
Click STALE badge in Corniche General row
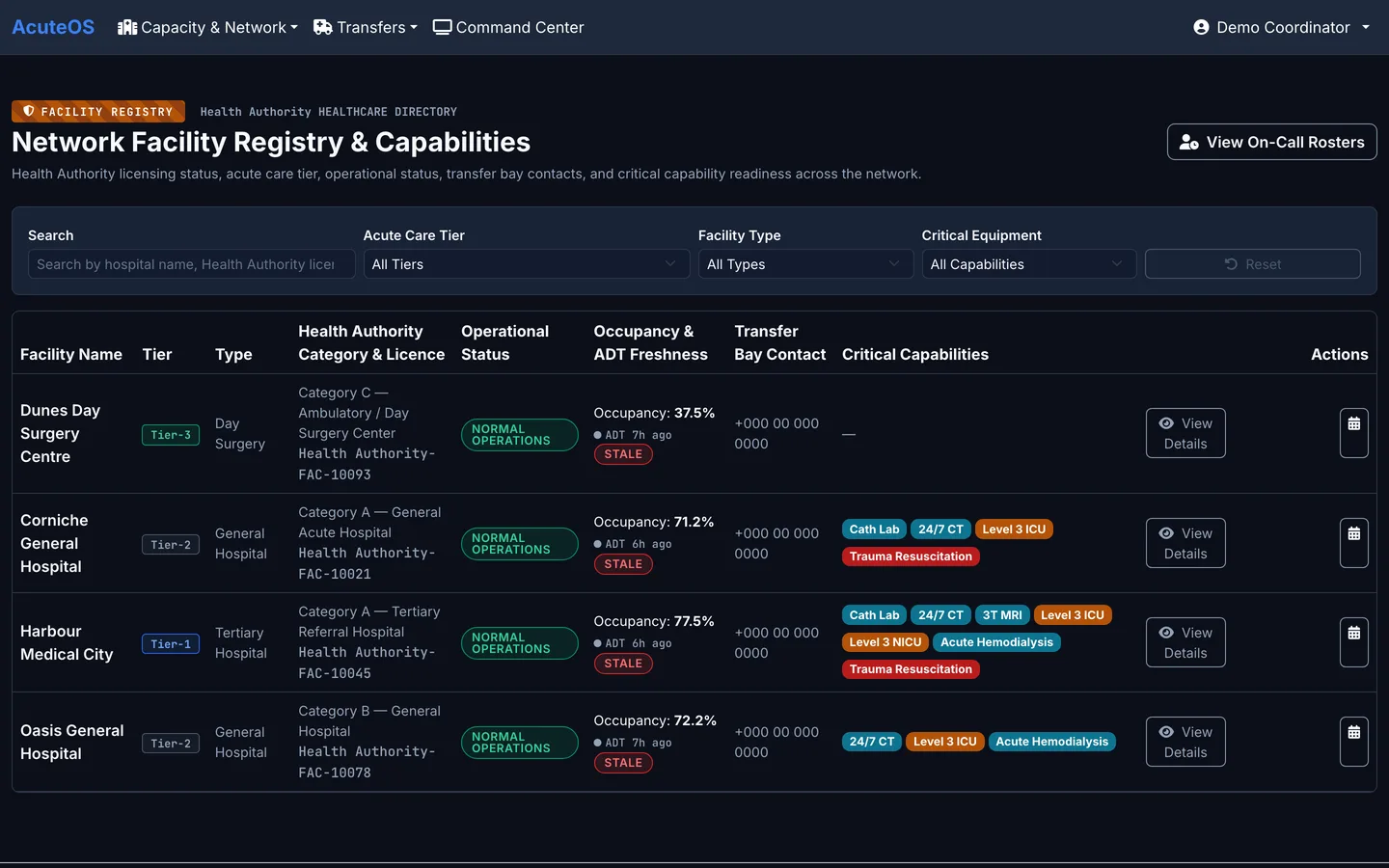click(x=623, y=564)
